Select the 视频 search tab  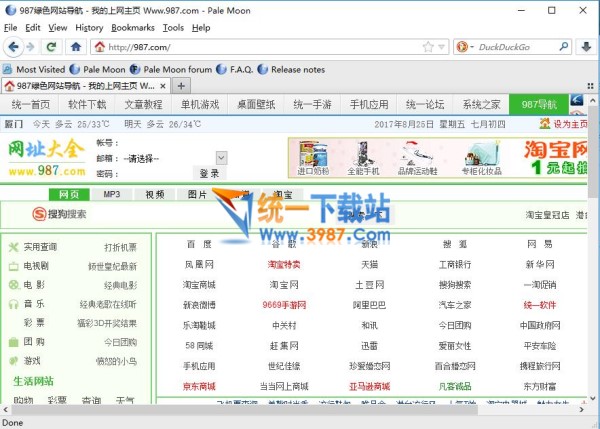tap(155, 194)
